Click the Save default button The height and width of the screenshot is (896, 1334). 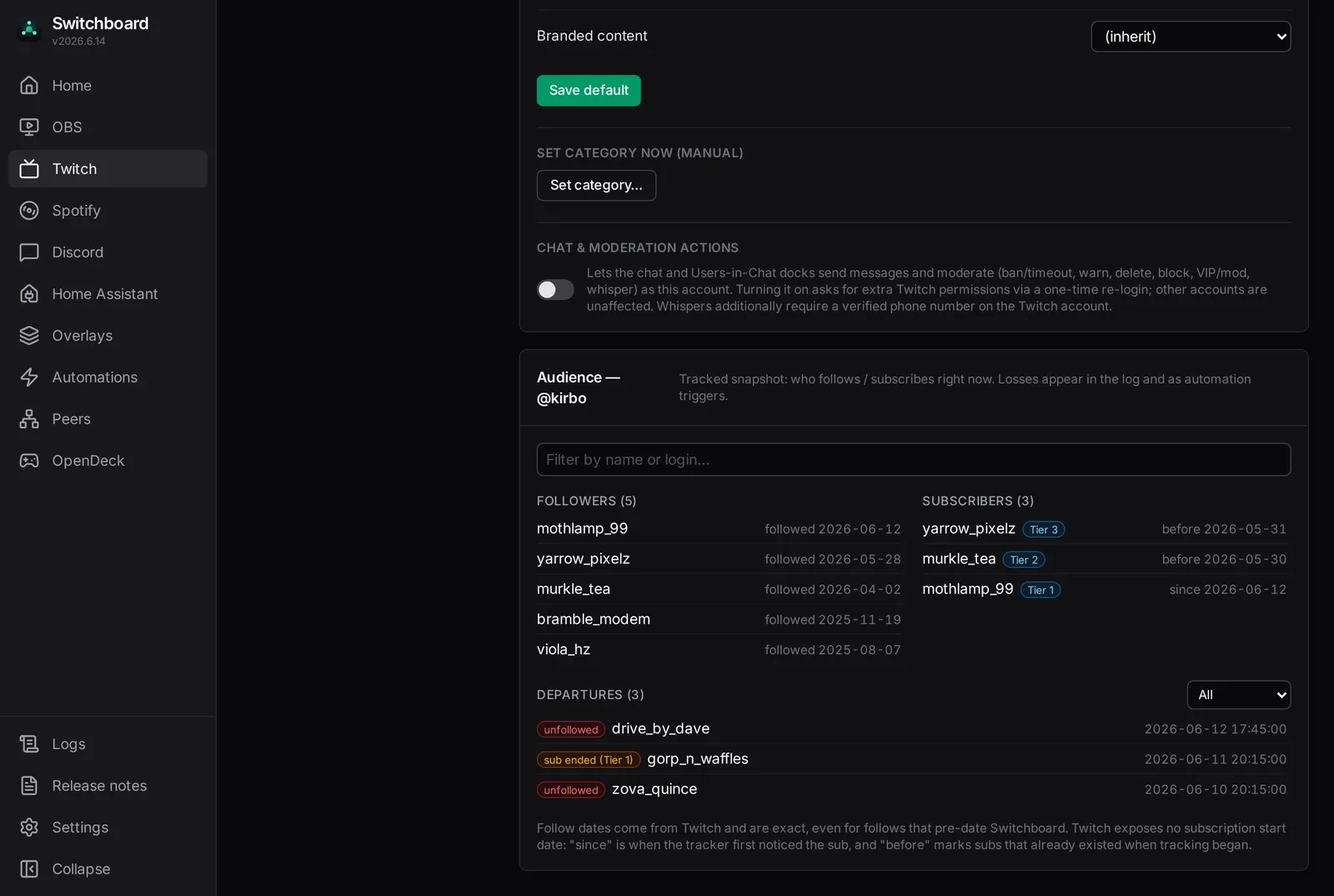(x=589, y=90)
